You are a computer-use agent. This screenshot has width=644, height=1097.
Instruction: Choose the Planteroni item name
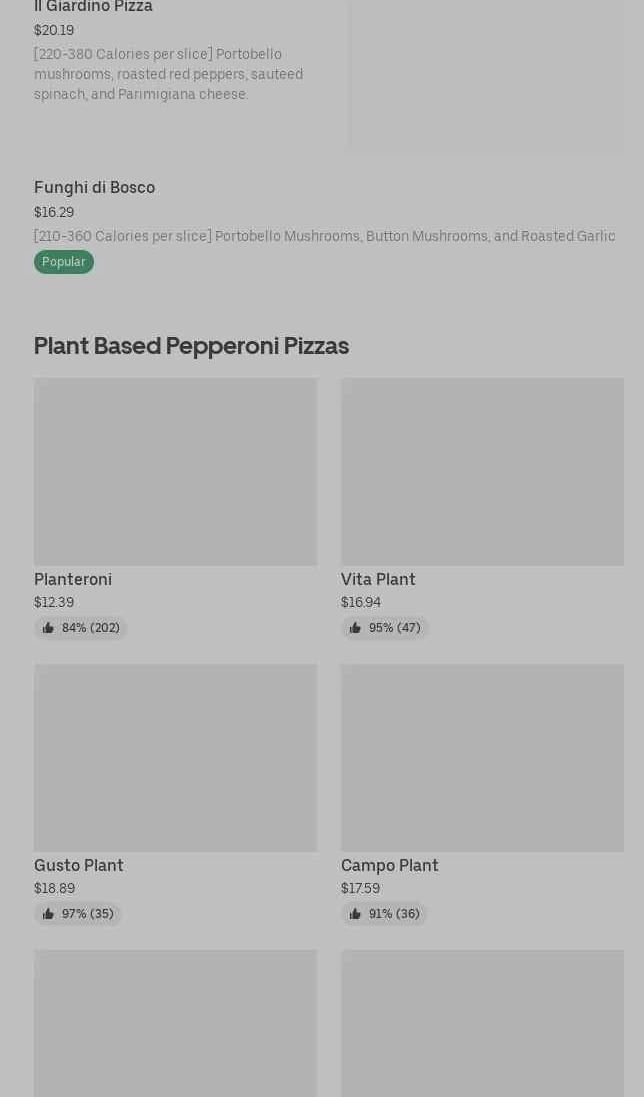pyautogui.click(x=73, y=580)
